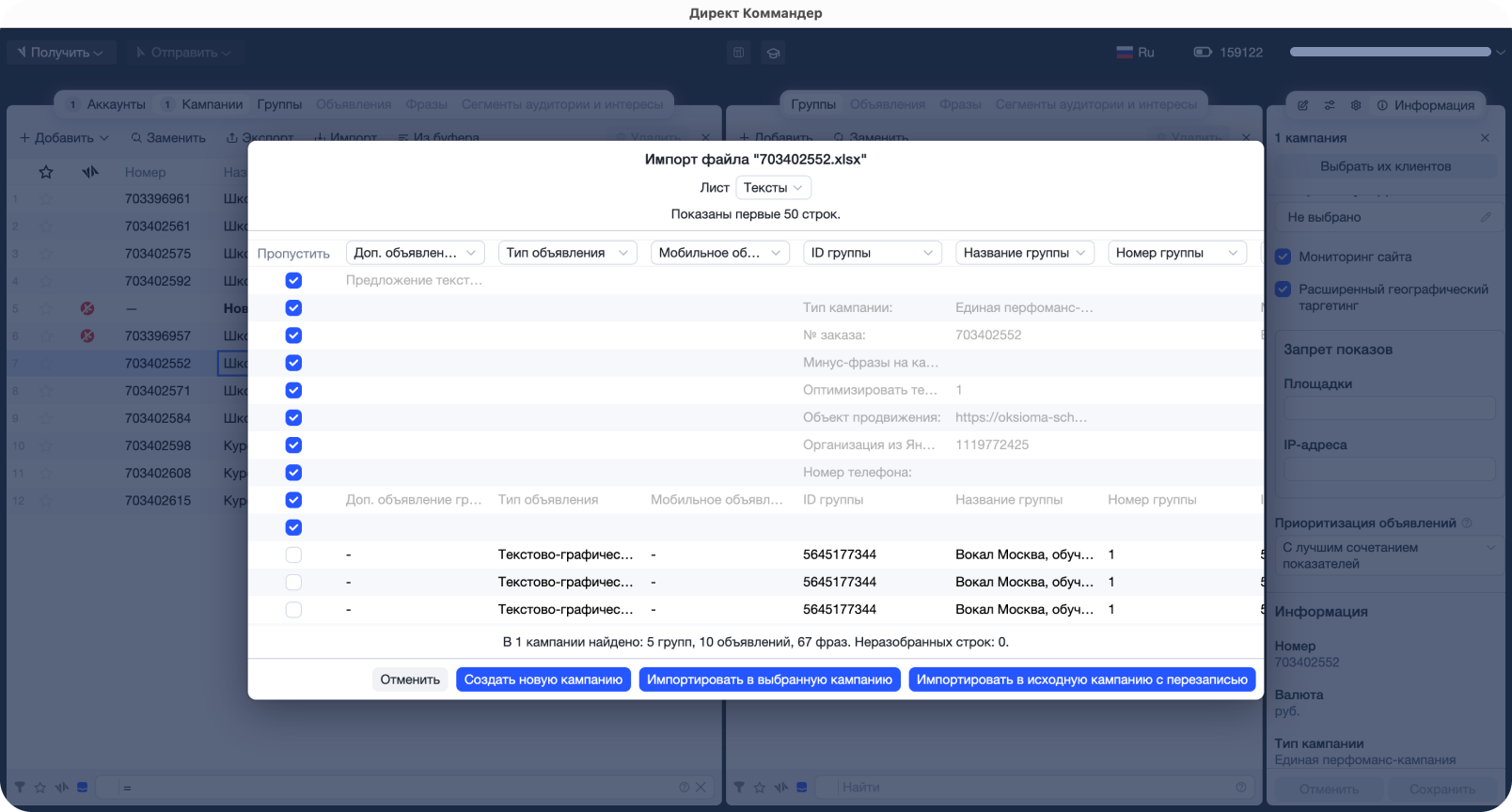The image size is (1512, 812).
Task: Click the sync filter icon under campaigns table
Action: 62,788
